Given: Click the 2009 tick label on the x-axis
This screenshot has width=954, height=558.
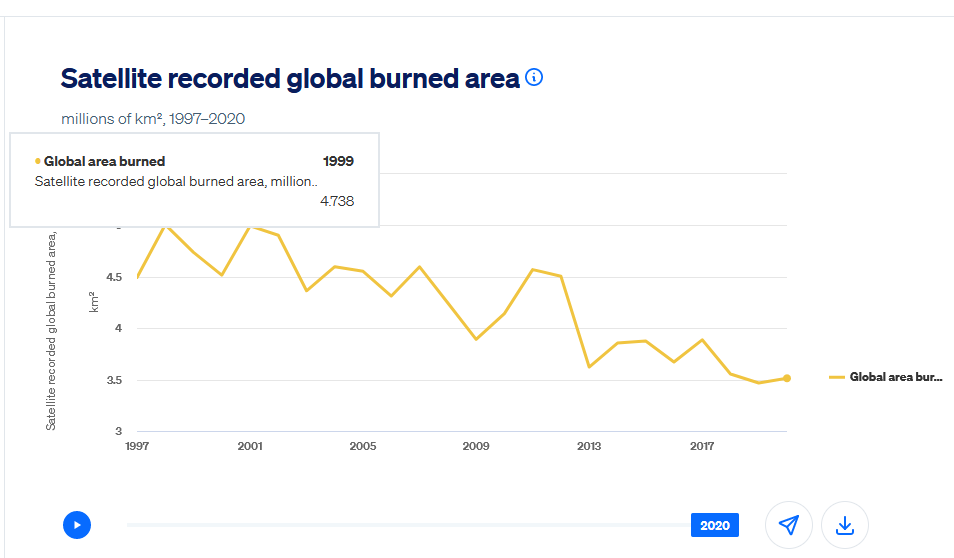Looking at the screenshot, I should pyautogui.click(x=476, y=447).
